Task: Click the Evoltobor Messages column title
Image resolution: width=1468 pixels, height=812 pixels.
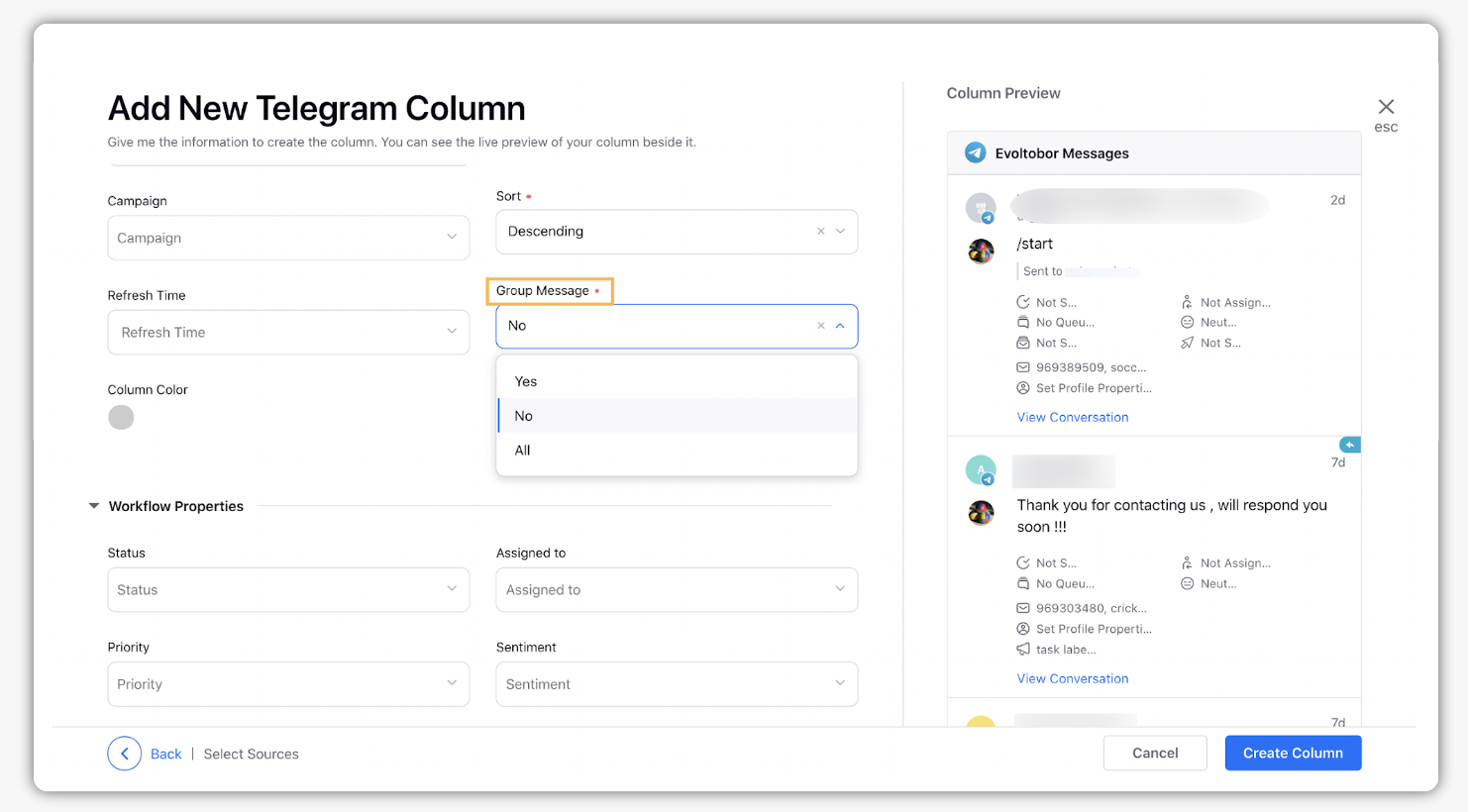Action: pyautogui.click(x=1062, y=153)
